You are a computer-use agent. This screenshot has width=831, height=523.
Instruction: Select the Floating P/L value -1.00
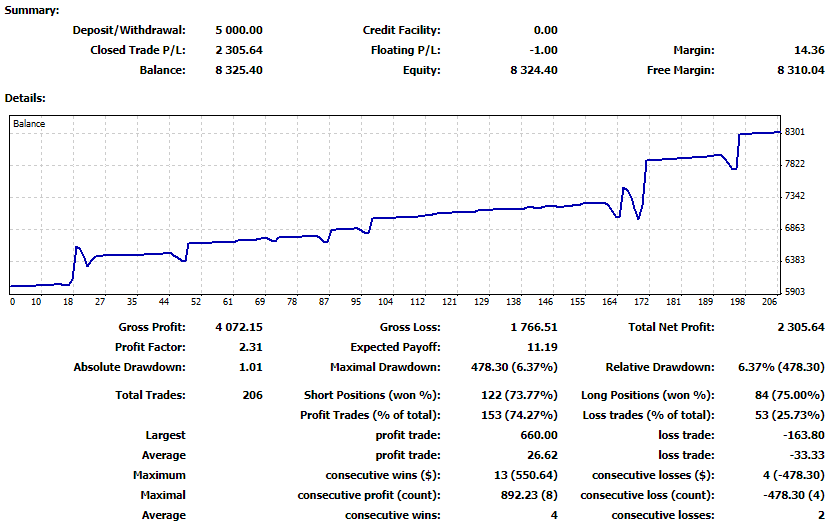click(545, 50)
